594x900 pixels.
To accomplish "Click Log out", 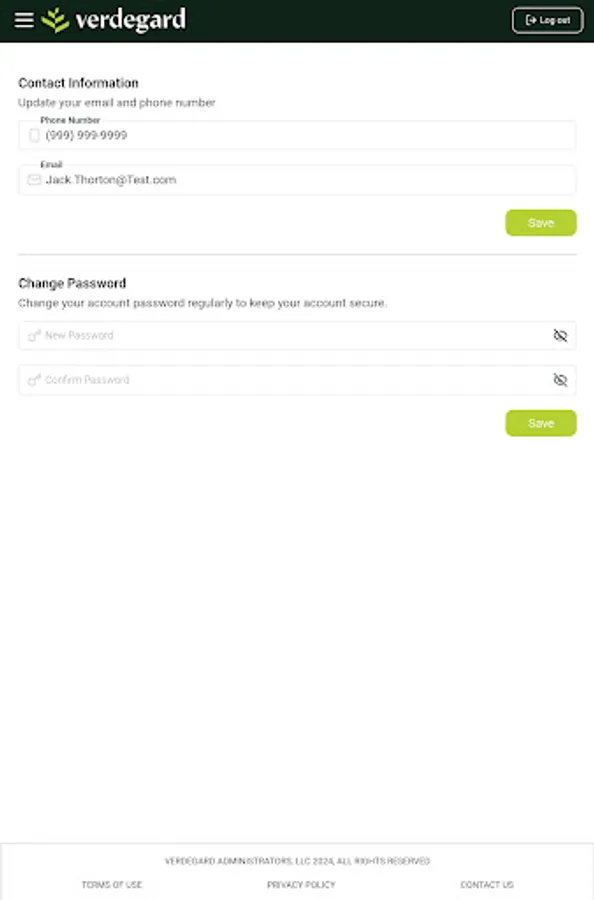I will coord(548,18).
